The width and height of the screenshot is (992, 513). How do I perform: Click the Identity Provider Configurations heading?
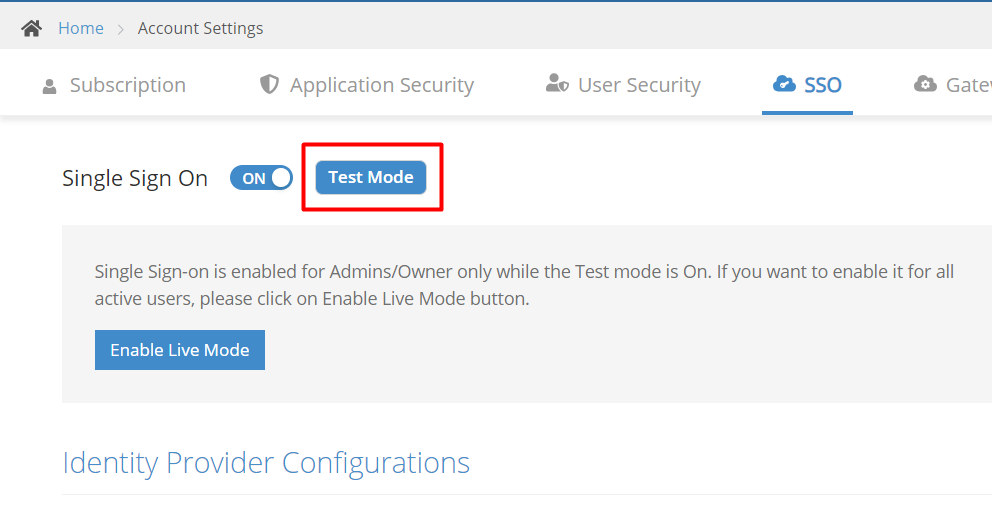pyautogui.click(x=266, y=463)
